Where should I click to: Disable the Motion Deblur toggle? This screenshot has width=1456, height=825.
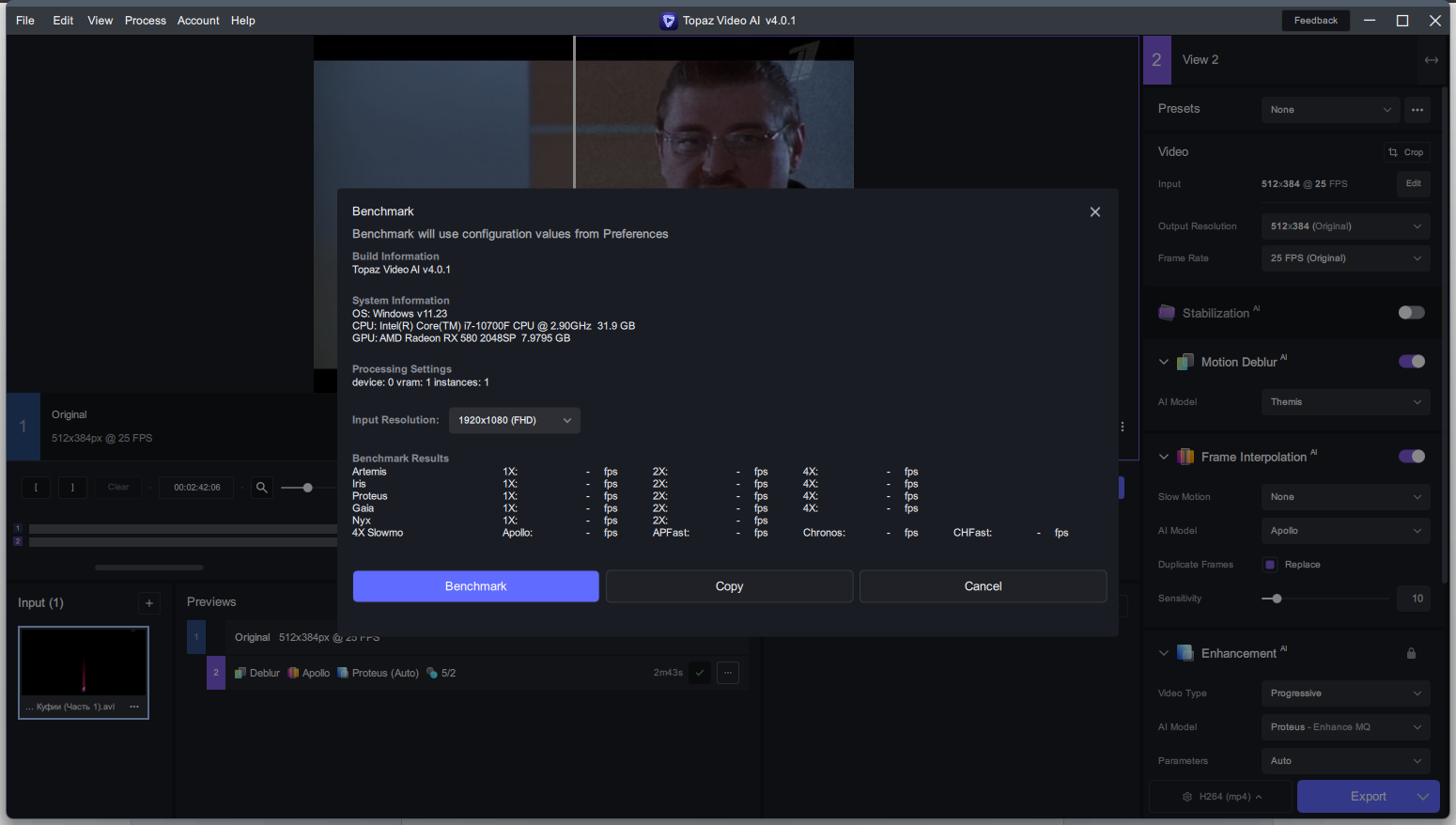(x=1411, y=362)
